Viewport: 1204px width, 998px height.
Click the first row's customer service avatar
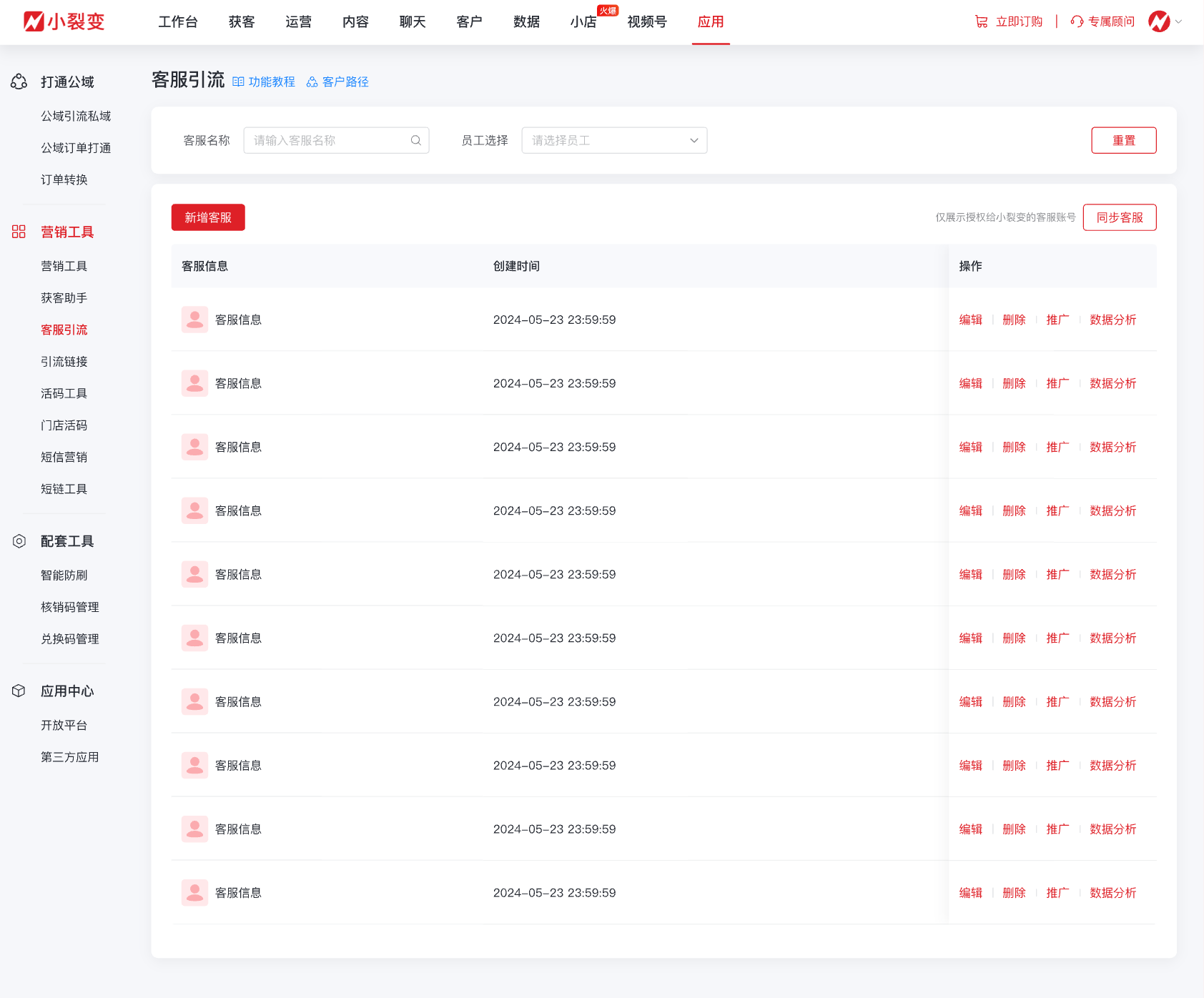point(194,320)
